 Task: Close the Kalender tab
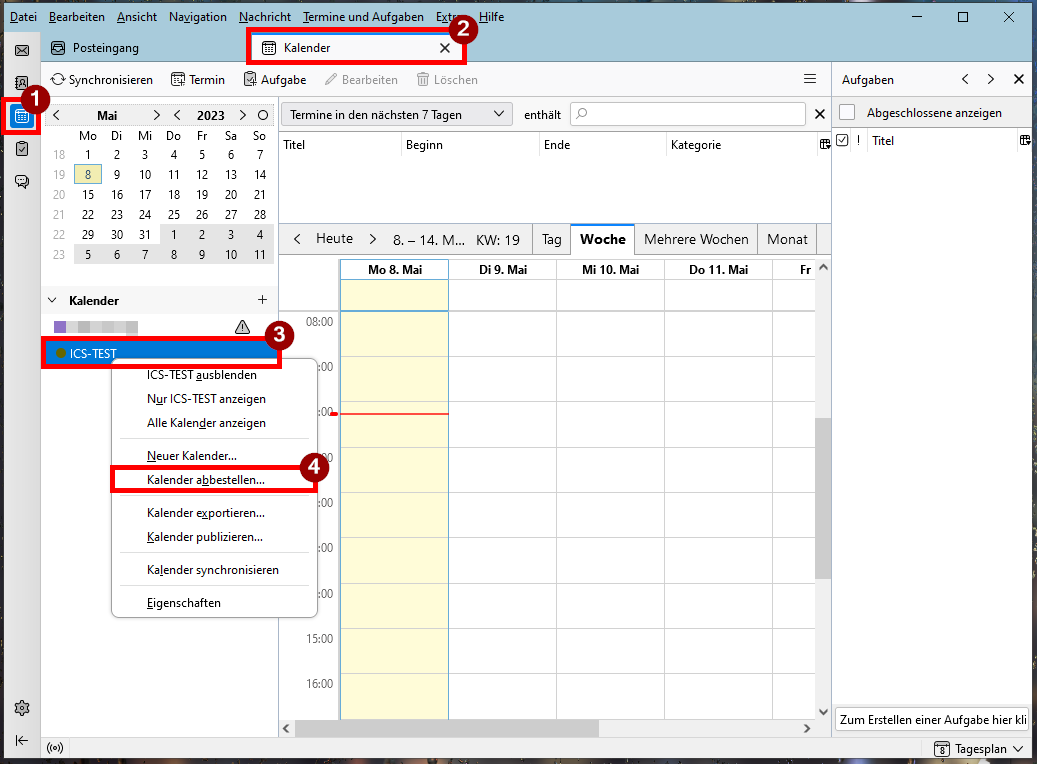pyautogui.click(x=445, y=48)
